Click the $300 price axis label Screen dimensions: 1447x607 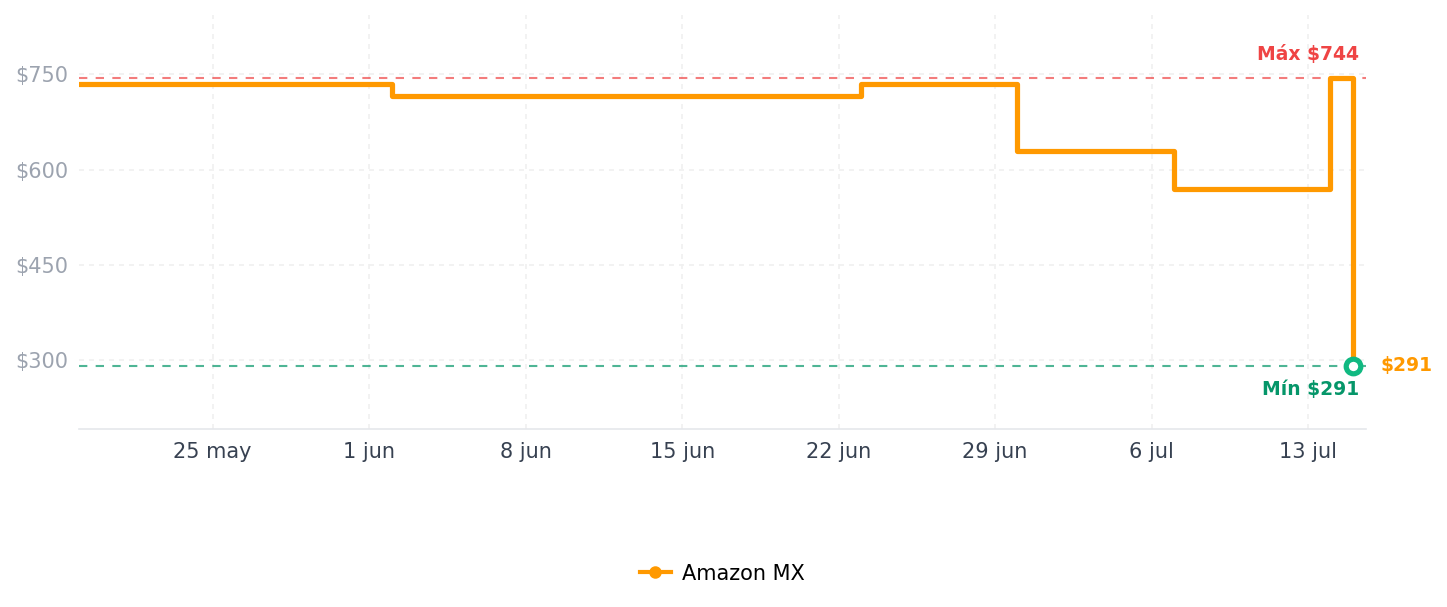[42, 361]
